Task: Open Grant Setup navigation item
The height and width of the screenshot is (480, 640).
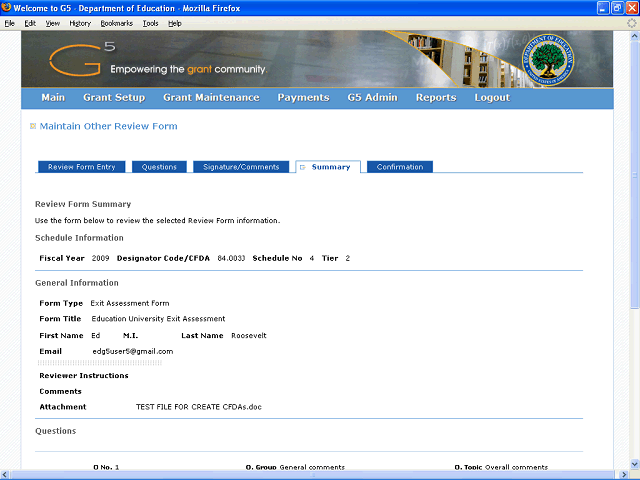Action: point(114,98)
